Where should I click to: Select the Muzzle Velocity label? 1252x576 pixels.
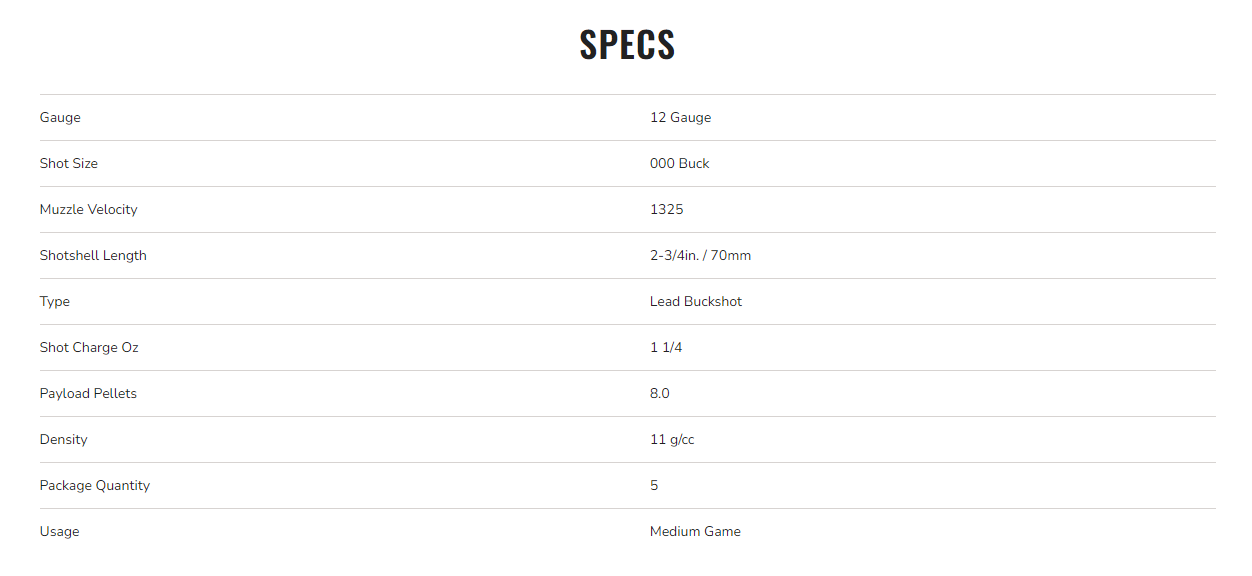89,209
